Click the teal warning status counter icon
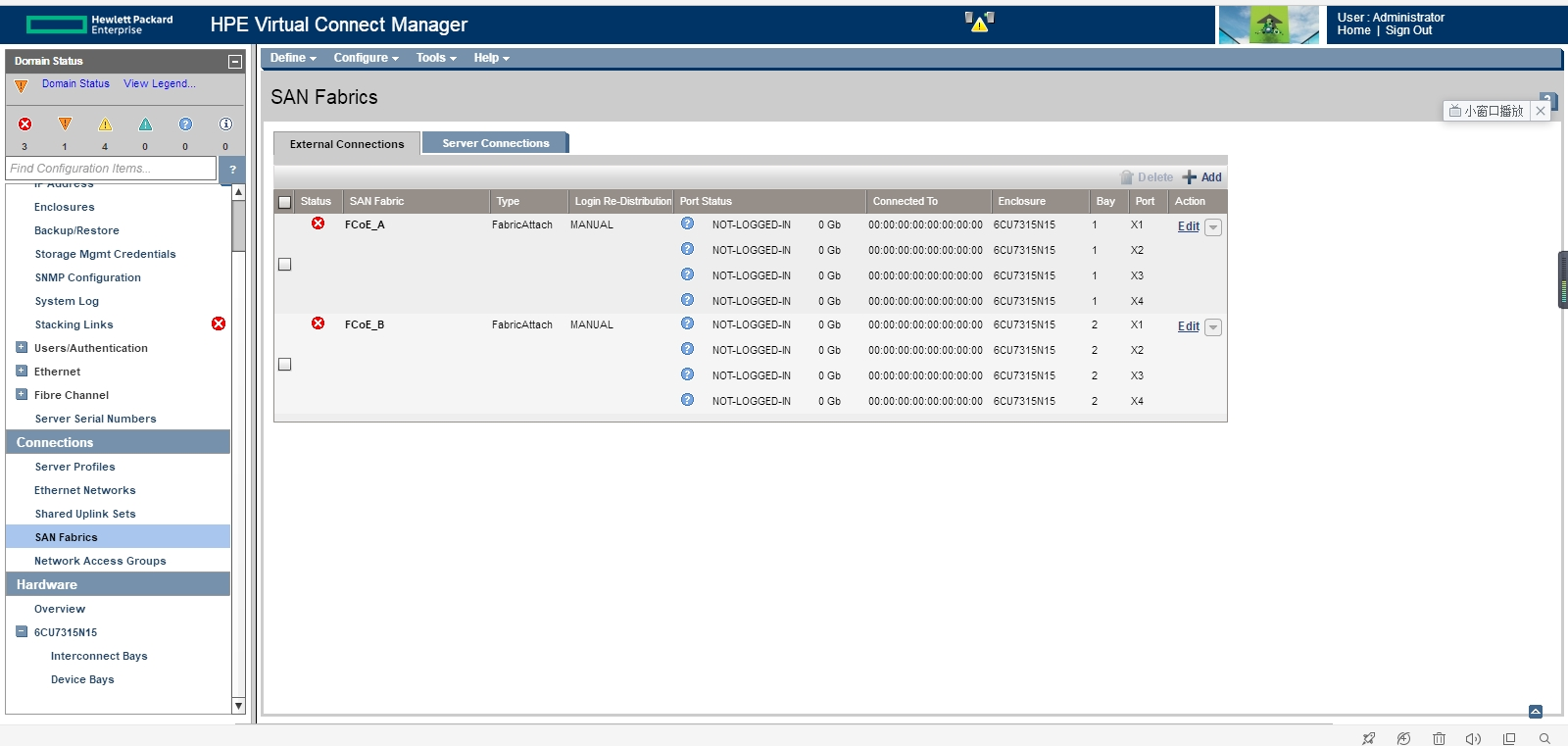The width and height of the screenshot is (1568, 746). point(145,124)
